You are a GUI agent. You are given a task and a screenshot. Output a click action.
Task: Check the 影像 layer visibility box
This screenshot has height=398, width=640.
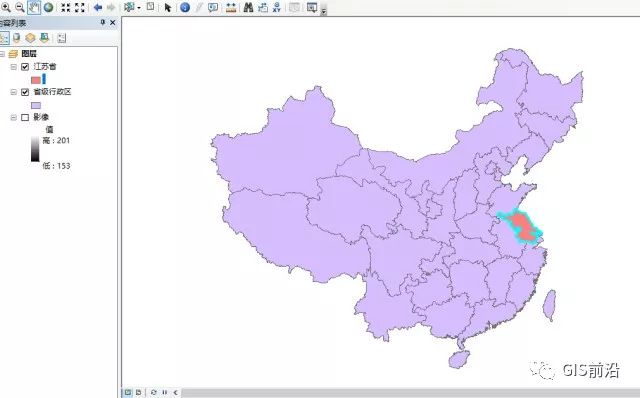point(25,118)
